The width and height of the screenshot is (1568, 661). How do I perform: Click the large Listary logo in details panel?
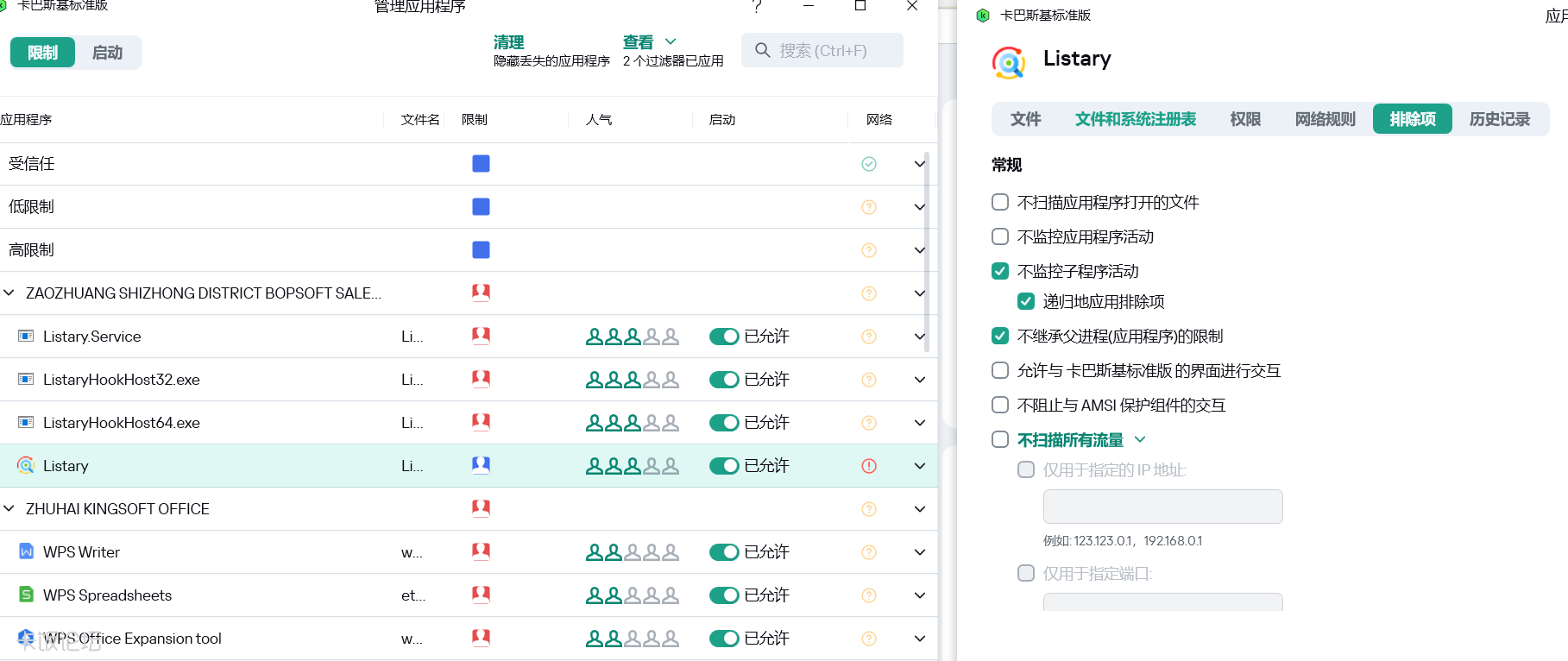pos(1009,62)
